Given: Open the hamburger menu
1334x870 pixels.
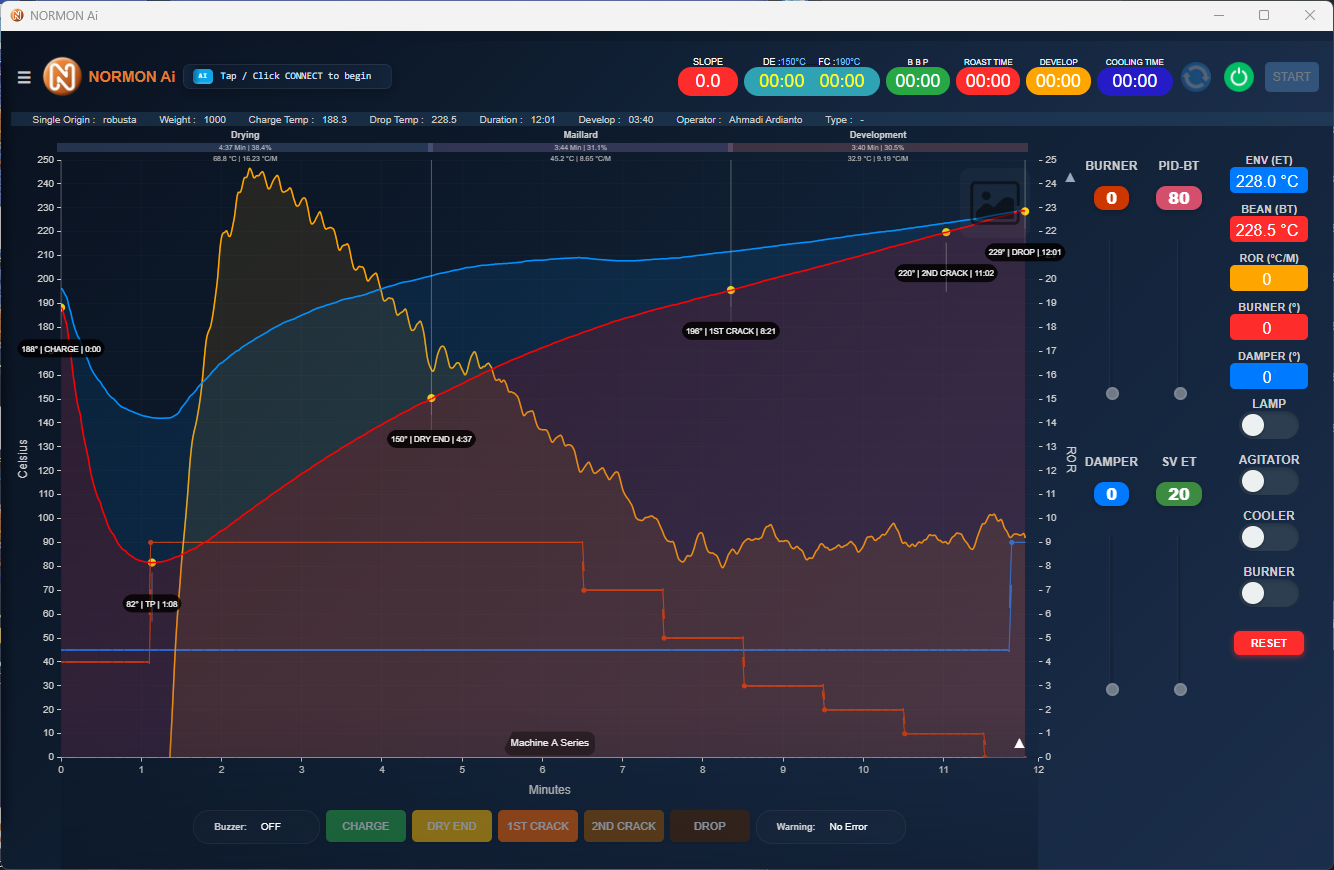Looking at the screenshot, I should [x=24, y=77].
